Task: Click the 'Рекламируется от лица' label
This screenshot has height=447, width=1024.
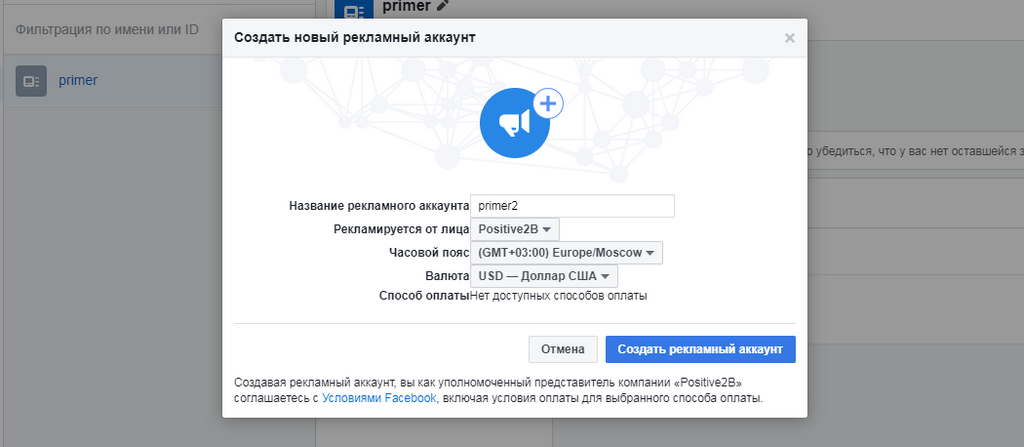Action: pos(402,229)
